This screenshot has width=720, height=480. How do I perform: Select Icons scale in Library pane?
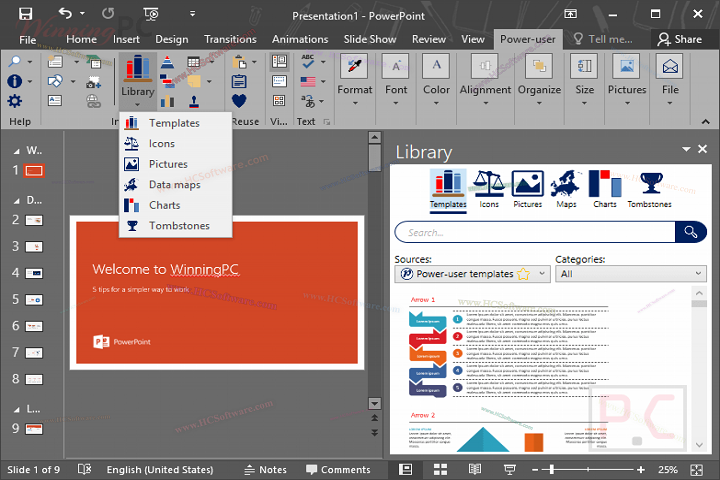tap(489, 189)
